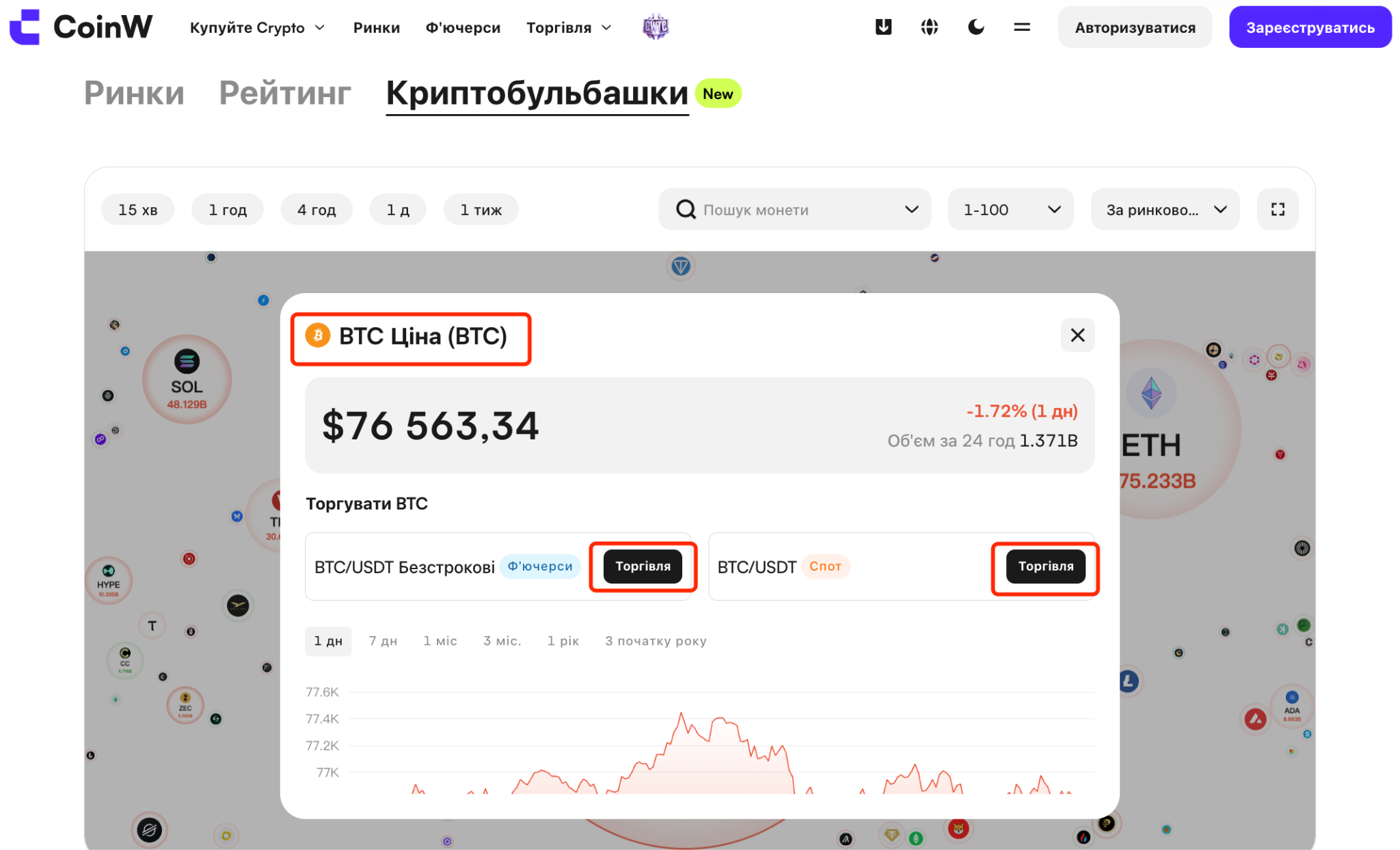1400x850 pixels.
Task: Select 1 дн chart range
Action: [328, 641]
